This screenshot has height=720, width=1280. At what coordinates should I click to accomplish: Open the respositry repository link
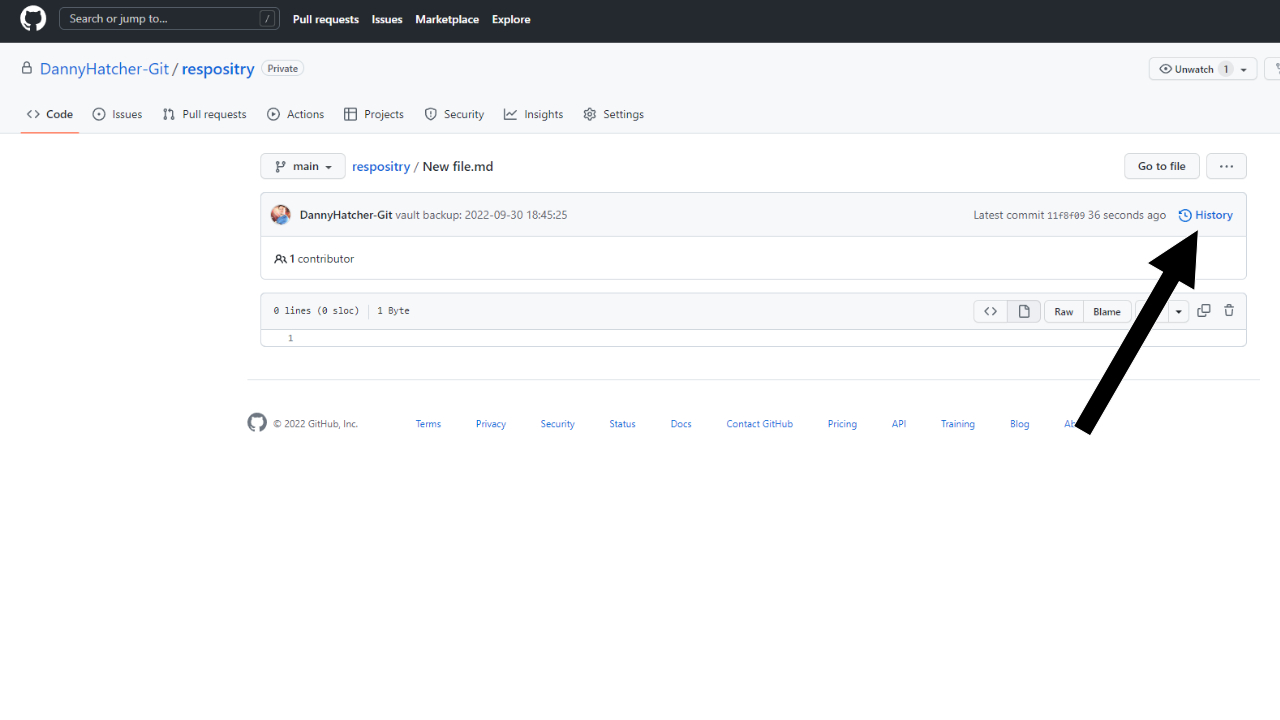(x=380, y=166)
